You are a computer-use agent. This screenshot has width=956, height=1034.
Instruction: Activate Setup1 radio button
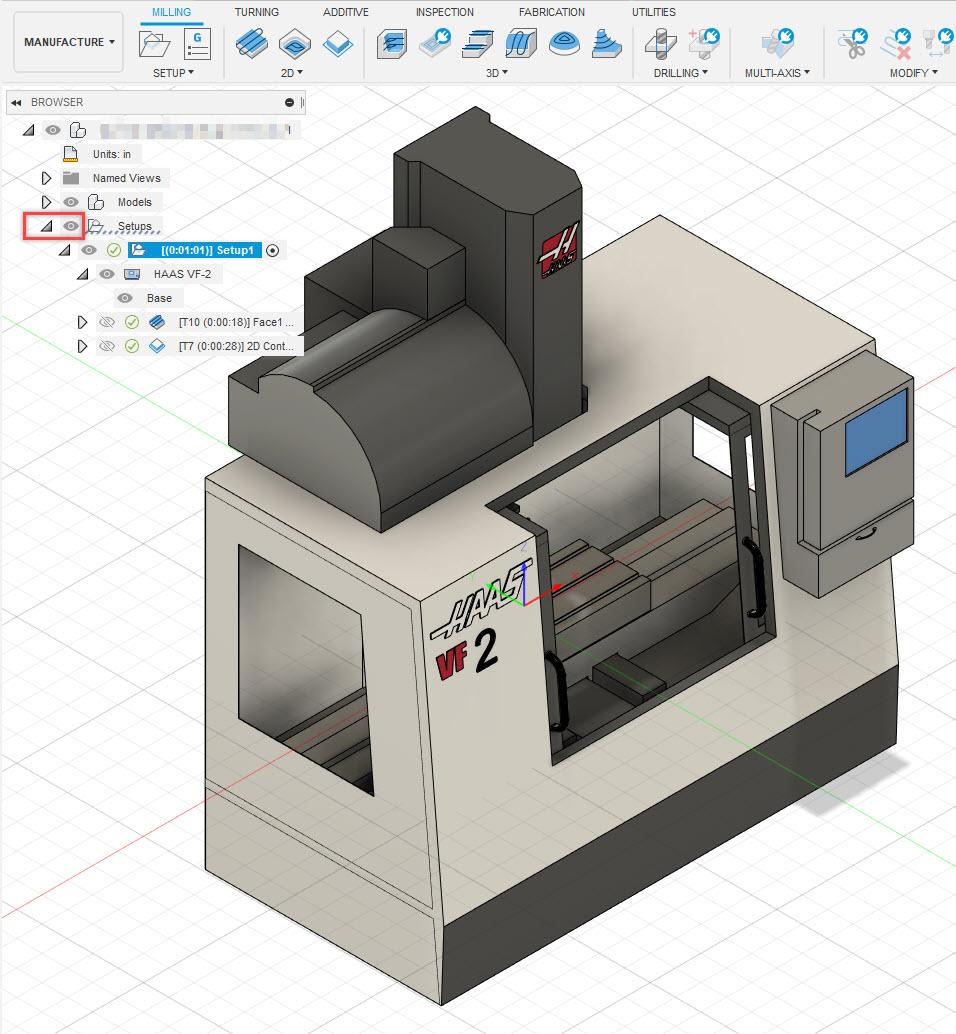pyautogui.click(x=272, y=251)
